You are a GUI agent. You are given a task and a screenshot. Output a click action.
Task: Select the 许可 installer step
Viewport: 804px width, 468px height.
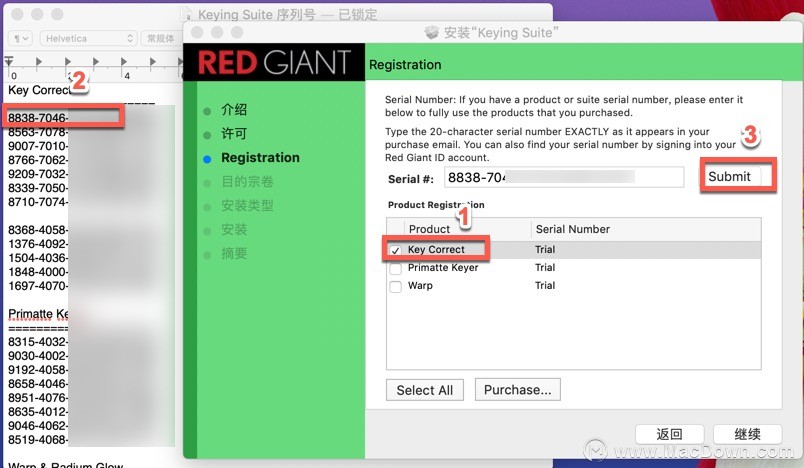pyautogui.click(x=233, y=134)
